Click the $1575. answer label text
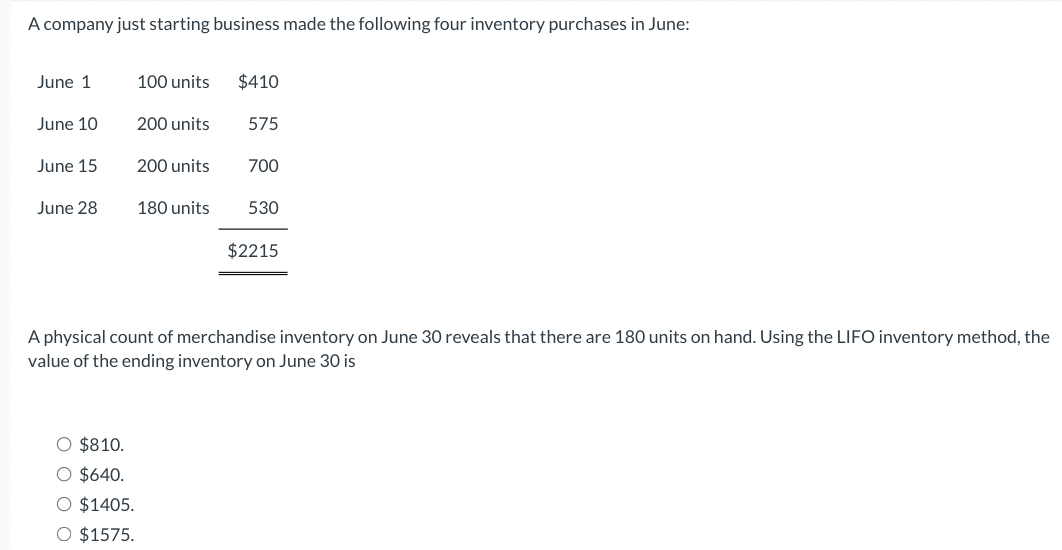 [x=107, y=534]
